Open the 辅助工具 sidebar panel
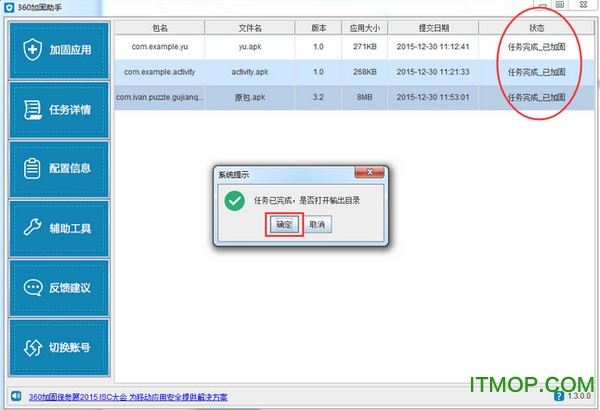The height and width of the screenshot is (410, 600). click(x=59, y=228)
